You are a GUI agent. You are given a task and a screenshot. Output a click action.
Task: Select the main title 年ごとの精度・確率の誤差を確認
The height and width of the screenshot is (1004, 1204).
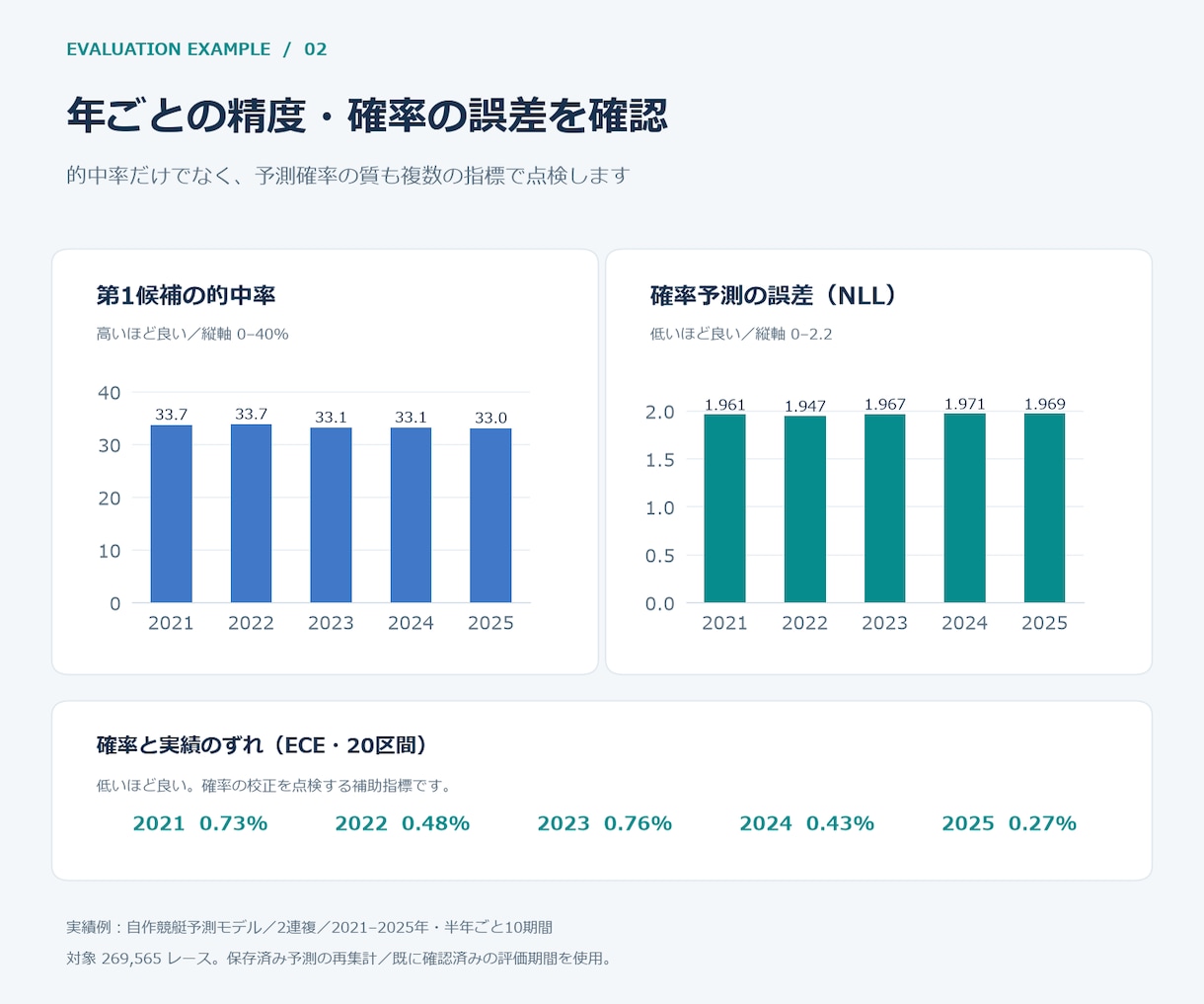[367, 116]
